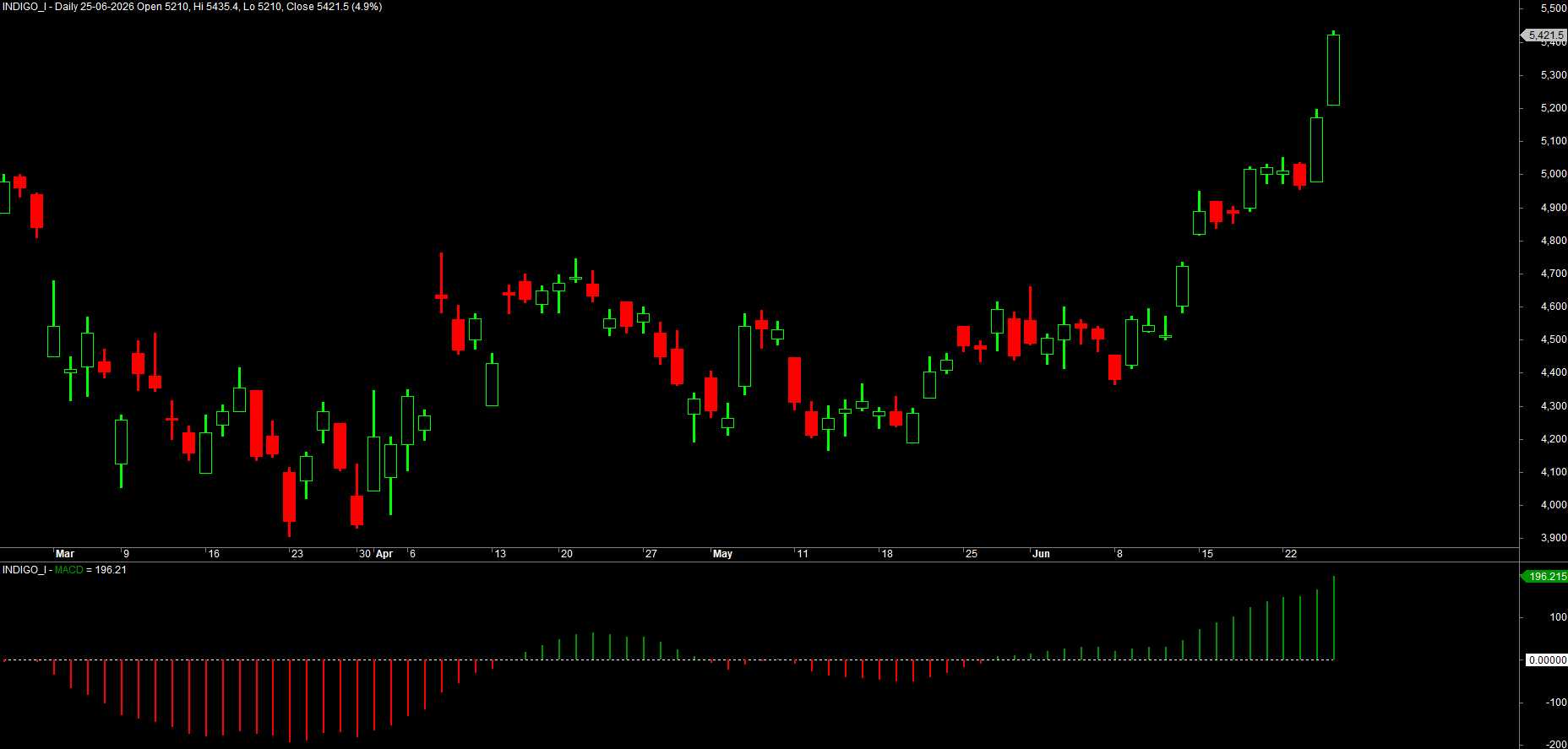
Task: Click the Apr month label on date axis
Action: tap(384, 554)
